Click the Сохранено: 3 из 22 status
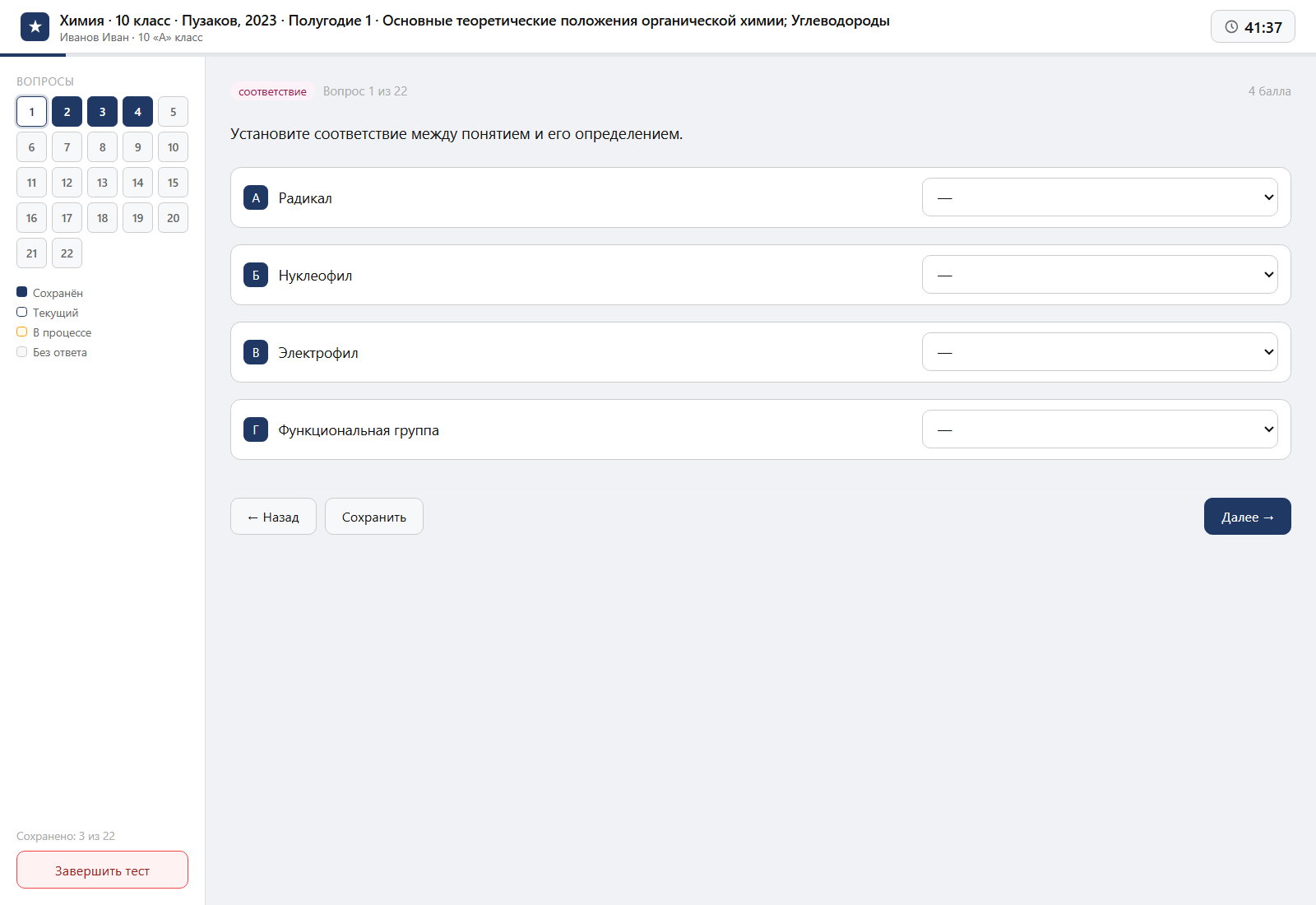Viewport: 1316px width, 905px height. (66, 836)
